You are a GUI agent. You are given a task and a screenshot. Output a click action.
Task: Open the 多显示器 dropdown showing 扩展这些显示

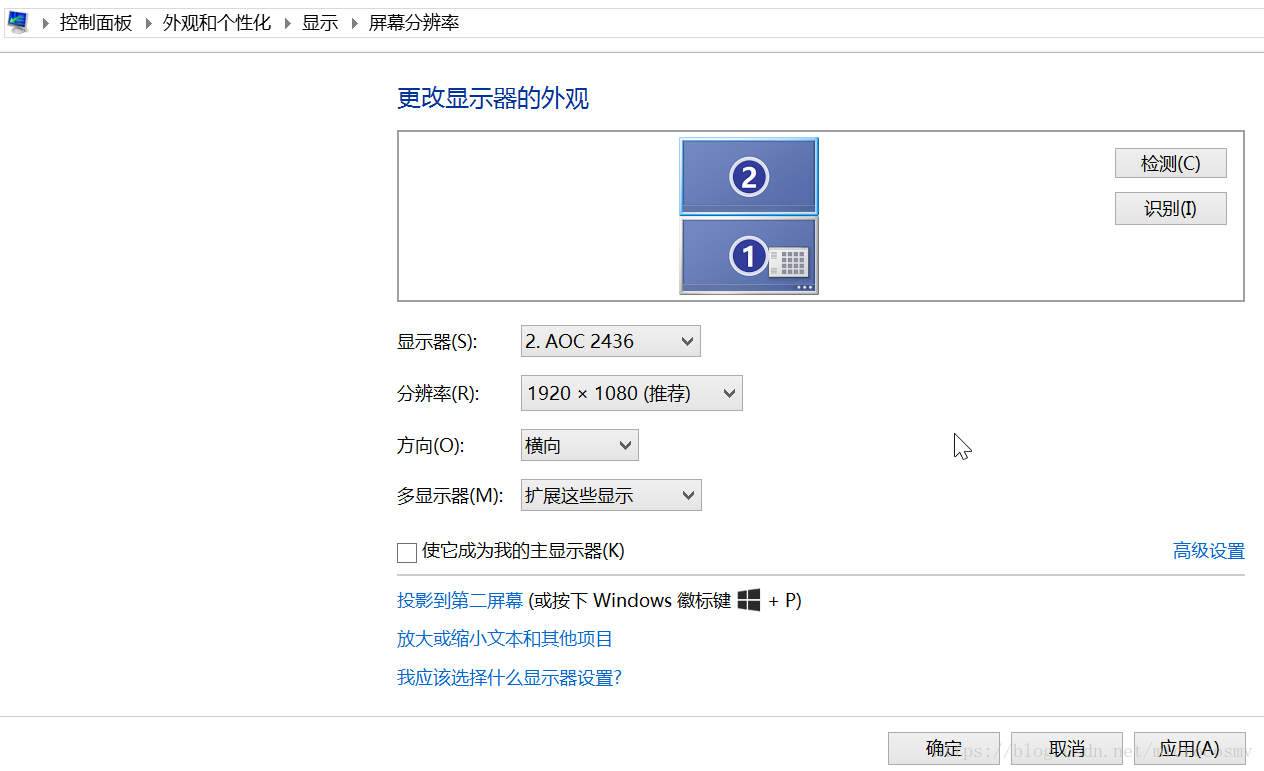(611, 495)
